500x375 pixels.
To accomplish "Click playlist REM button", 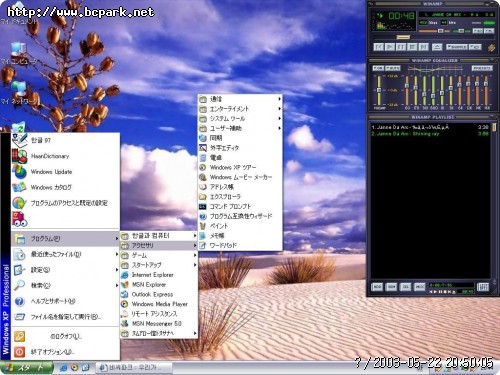I will [x=391, y=287].
